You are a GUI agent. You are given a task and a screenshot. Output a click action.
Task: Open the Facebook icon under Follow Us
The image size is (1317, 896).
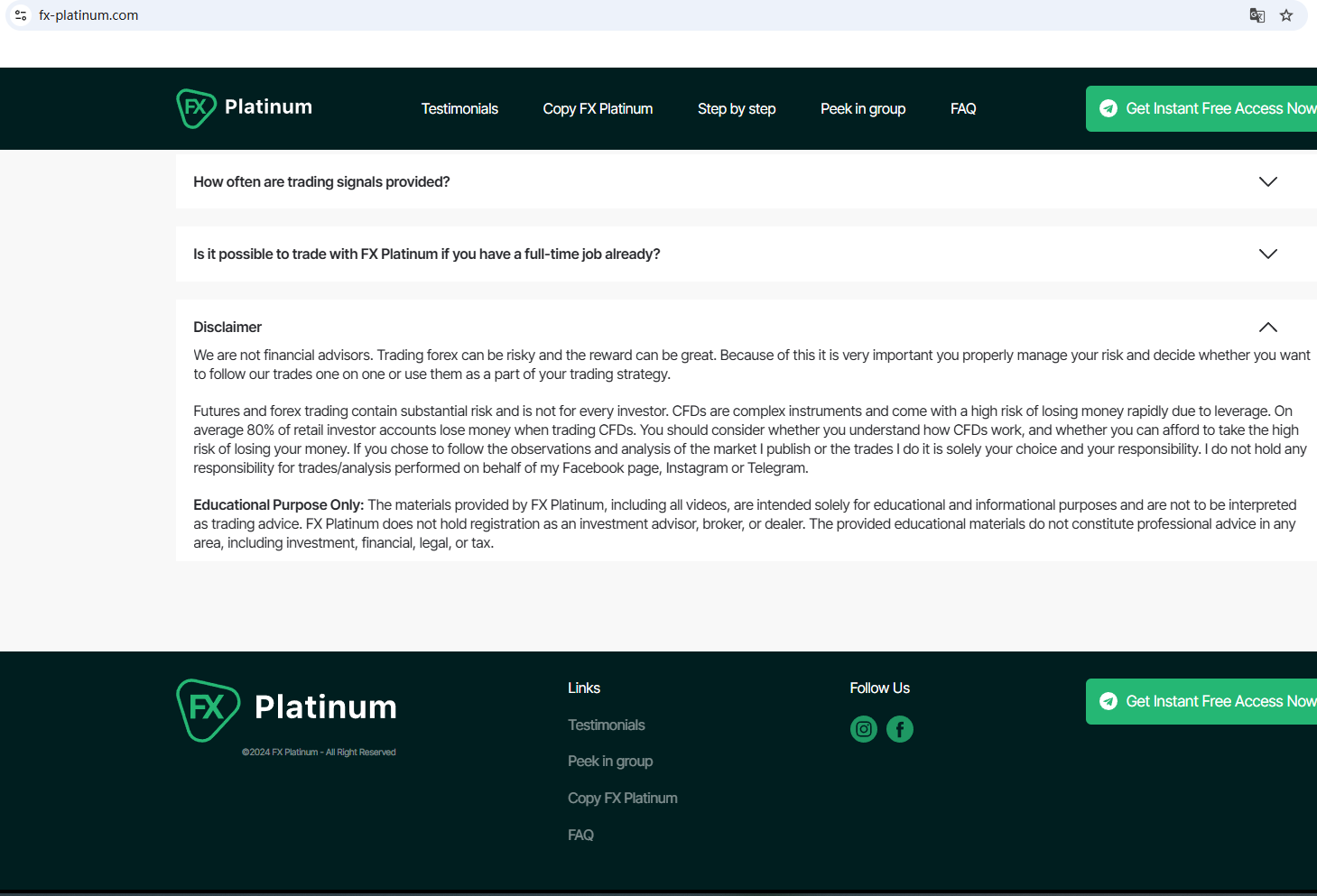coord(900,729)
